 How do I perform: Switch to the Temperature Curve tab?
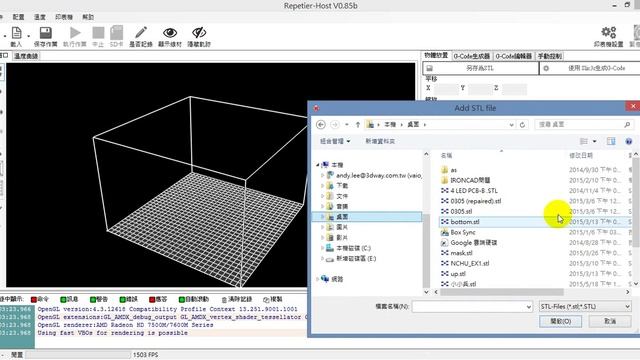click(26, 56)
